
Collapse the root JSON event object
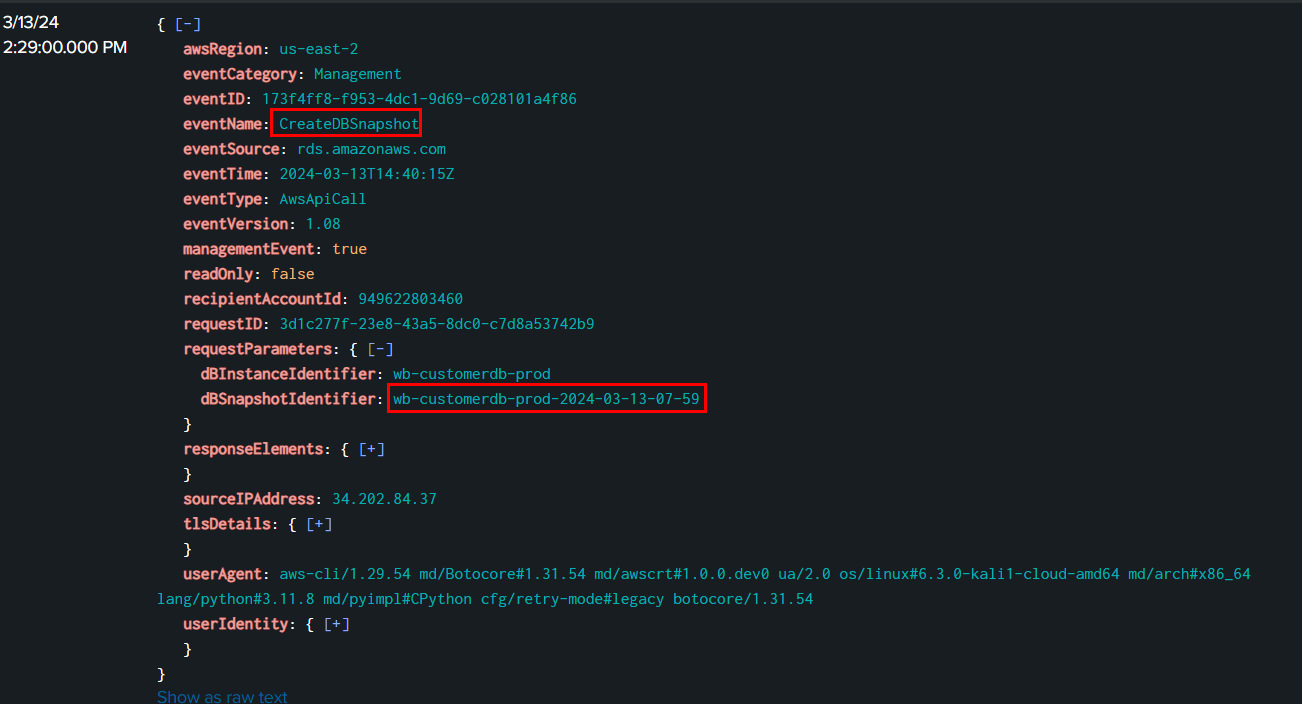tap(187, 24)
